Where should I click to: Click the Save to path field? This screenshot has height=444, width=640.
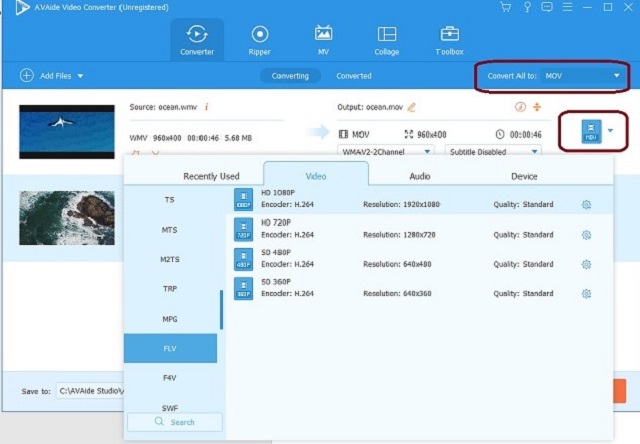(x=90, y=391)
